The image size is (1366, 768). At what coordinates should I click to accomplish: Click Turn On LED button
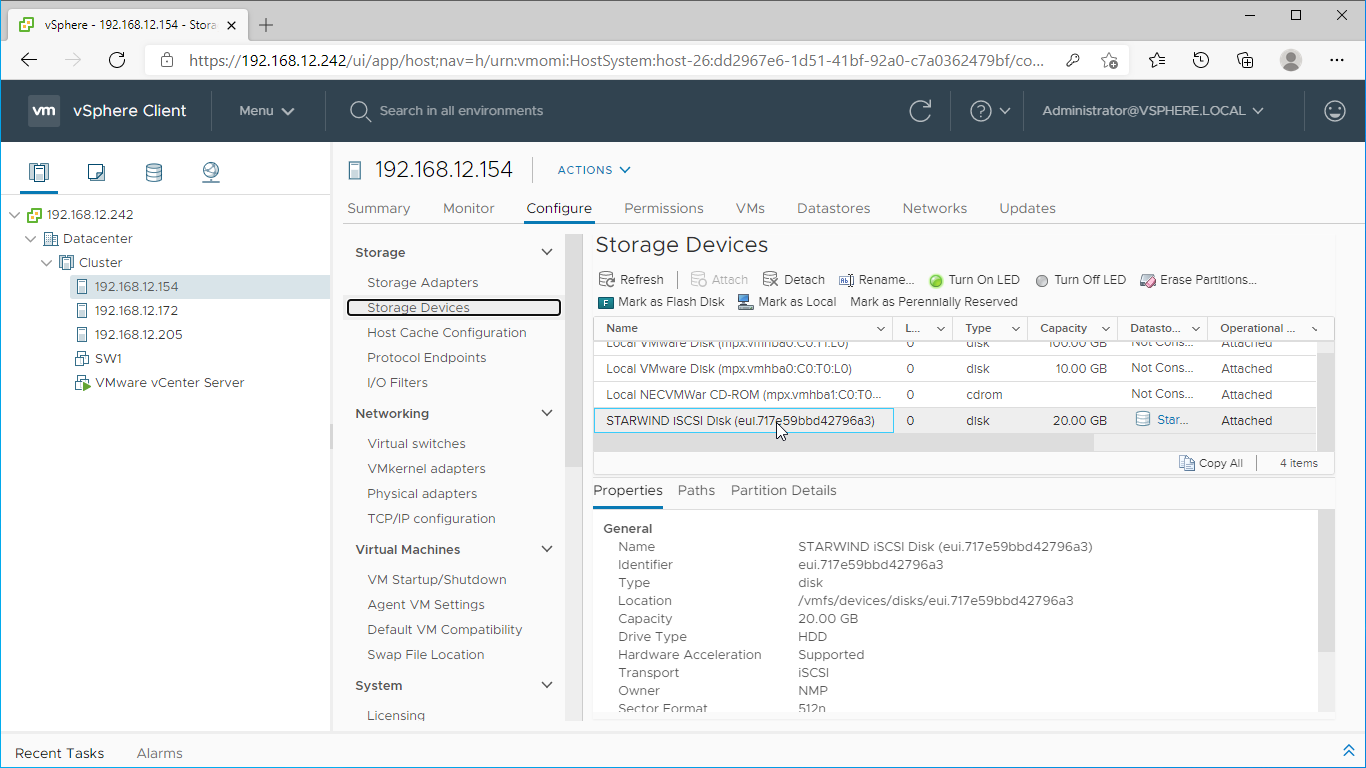[x=975, y=280]
